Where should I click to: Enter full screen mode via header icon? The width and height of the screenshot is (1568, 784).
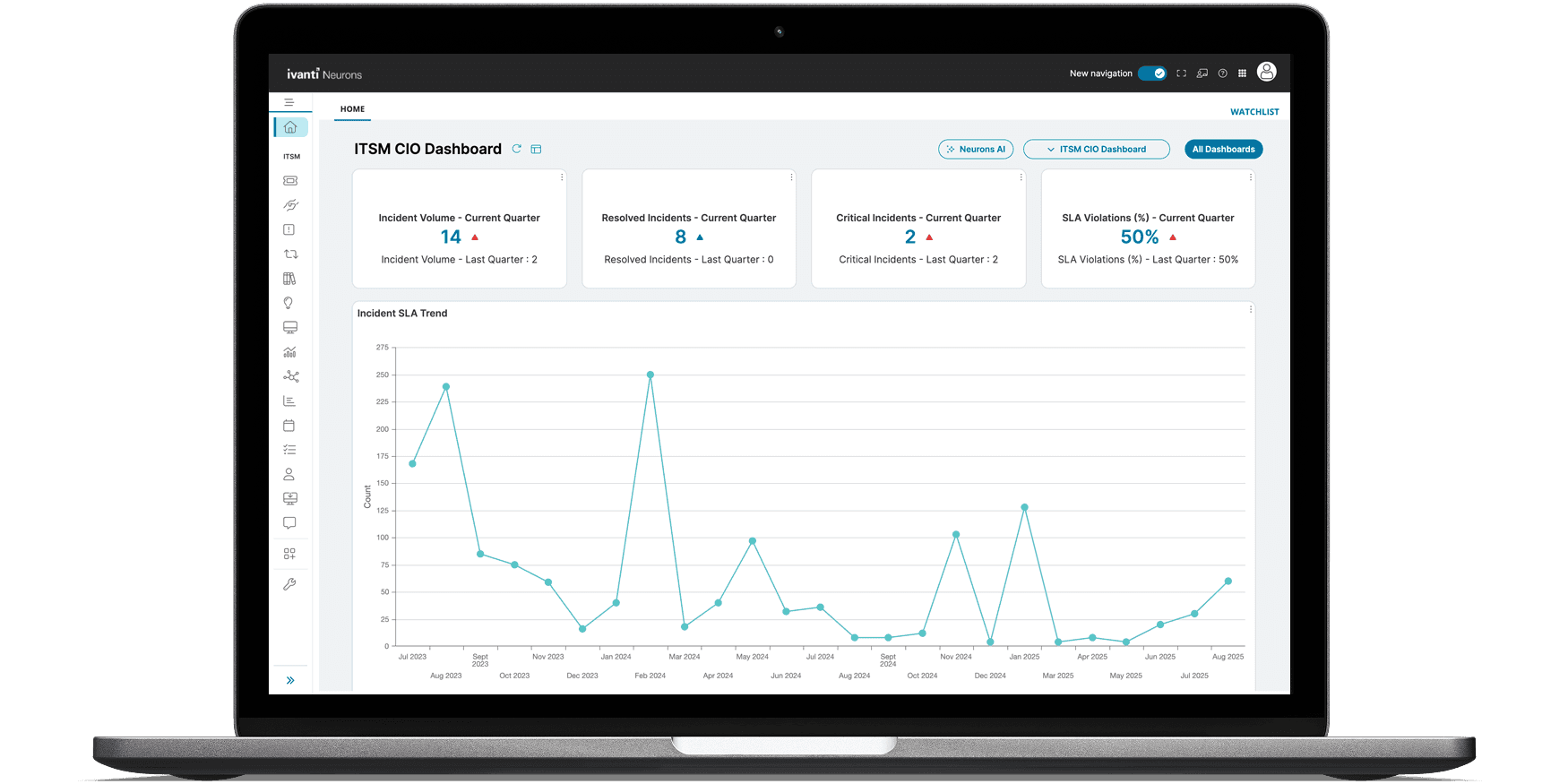click(1181, 73)
